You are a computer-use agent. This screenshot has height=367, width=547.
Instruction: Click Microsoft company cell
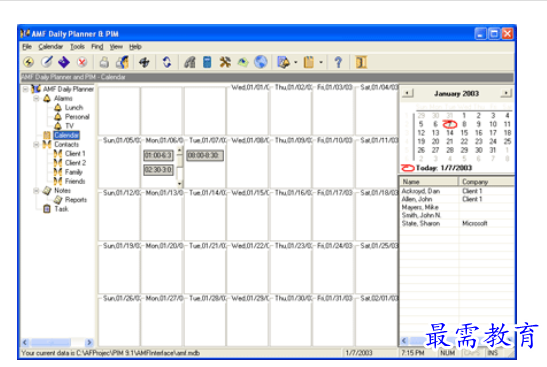tap(474, 223)
